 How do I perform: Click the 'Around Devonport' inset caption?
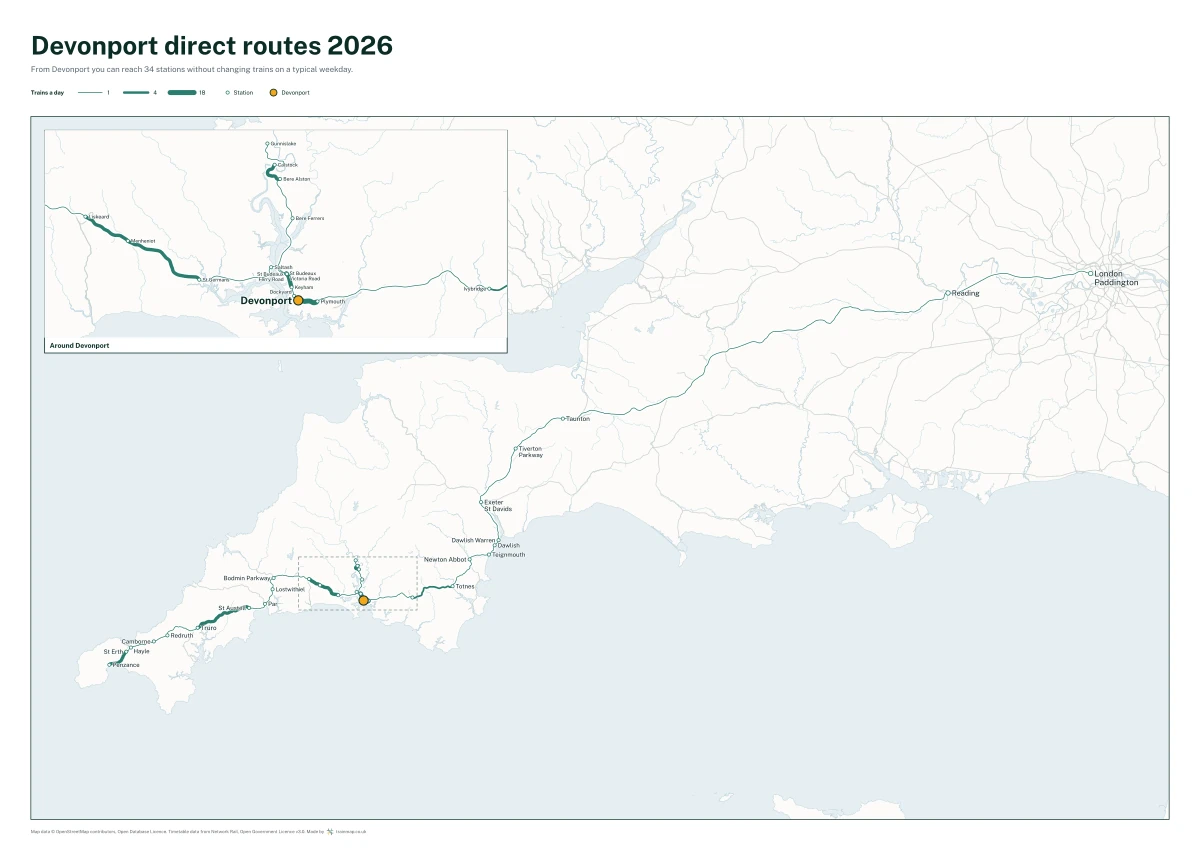point(79,345)
